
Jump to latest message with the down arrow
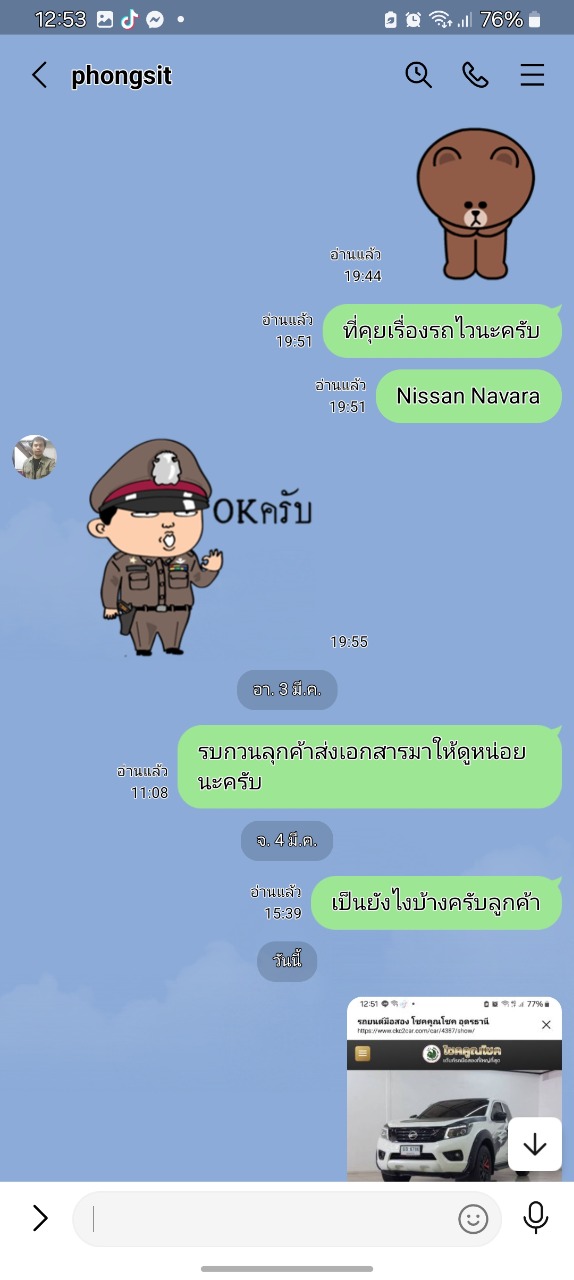[535, 1144]
